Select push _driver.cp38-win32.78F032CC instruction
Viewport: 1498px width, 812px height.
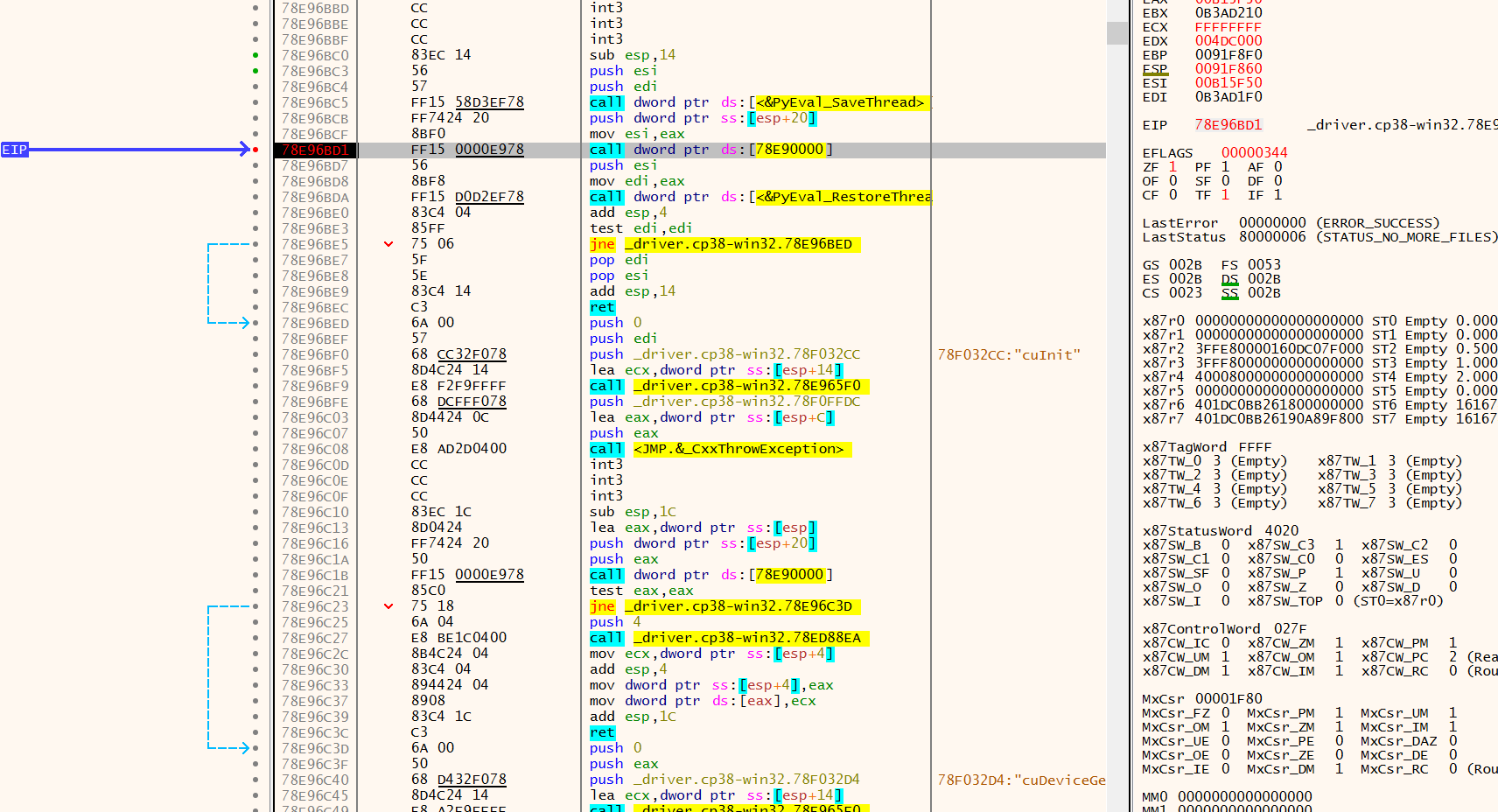[x=724, y=354]
